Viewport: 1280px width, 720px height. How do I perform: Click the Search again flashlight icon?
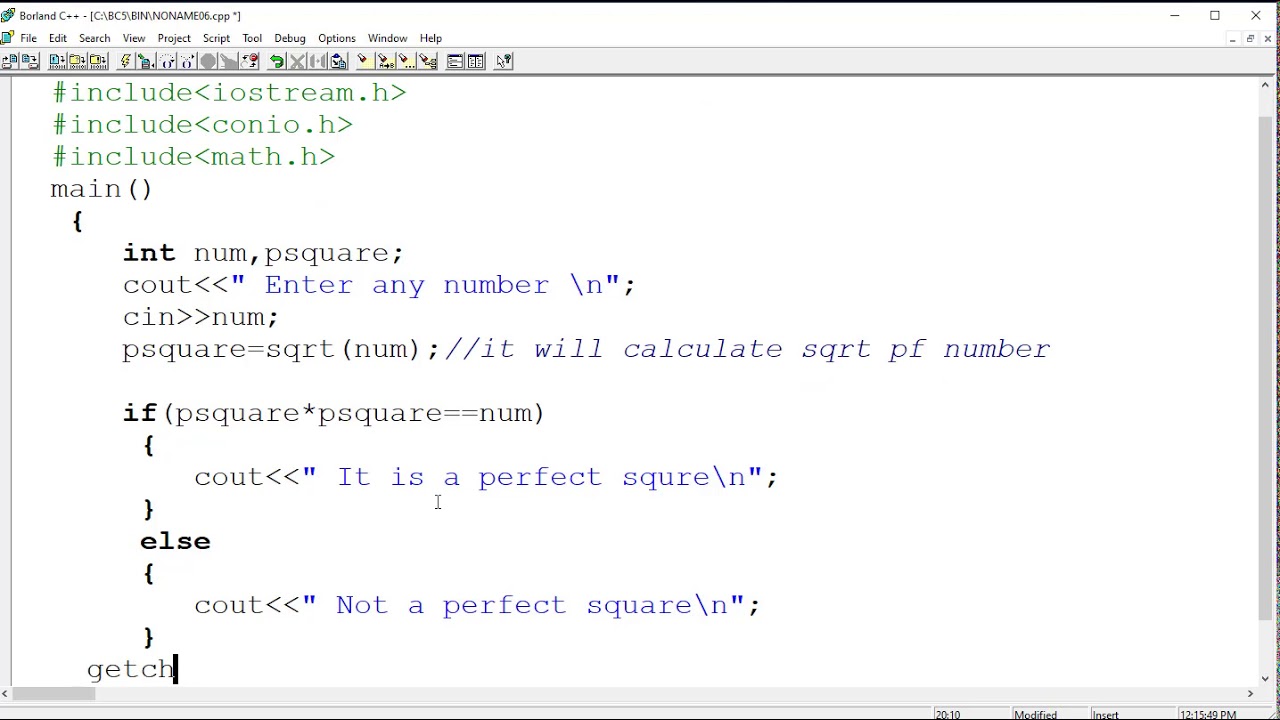tap(405, 61)
